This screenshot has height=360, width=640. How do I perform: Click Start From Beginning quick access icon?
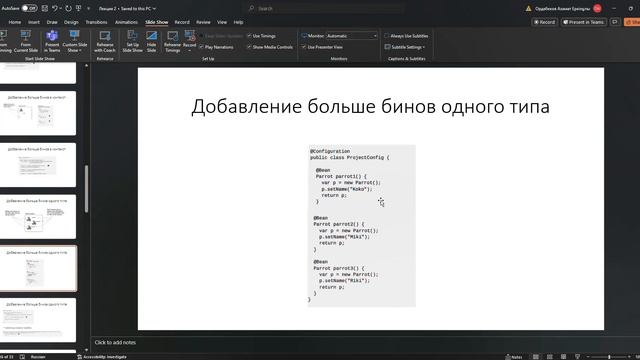(78, 8)
